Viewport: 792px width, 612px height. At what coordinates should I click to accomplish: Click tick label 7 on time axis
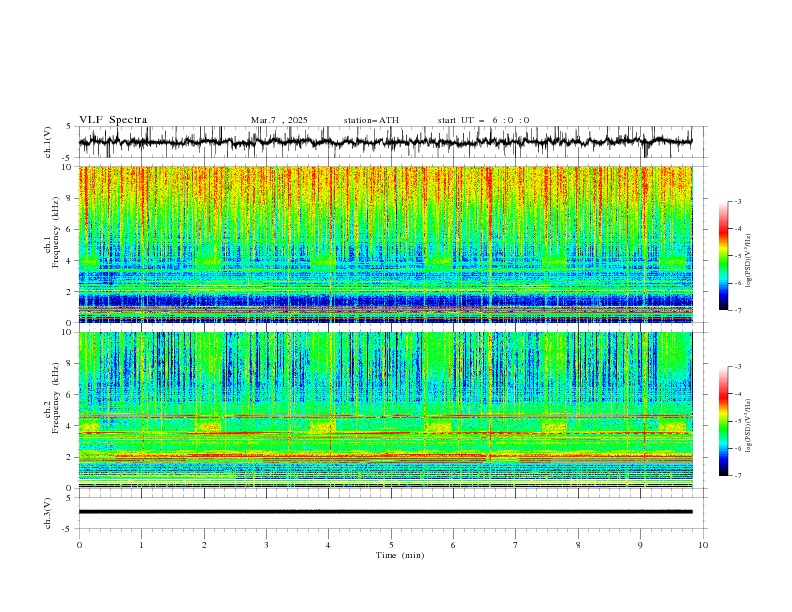click(515, 545)
